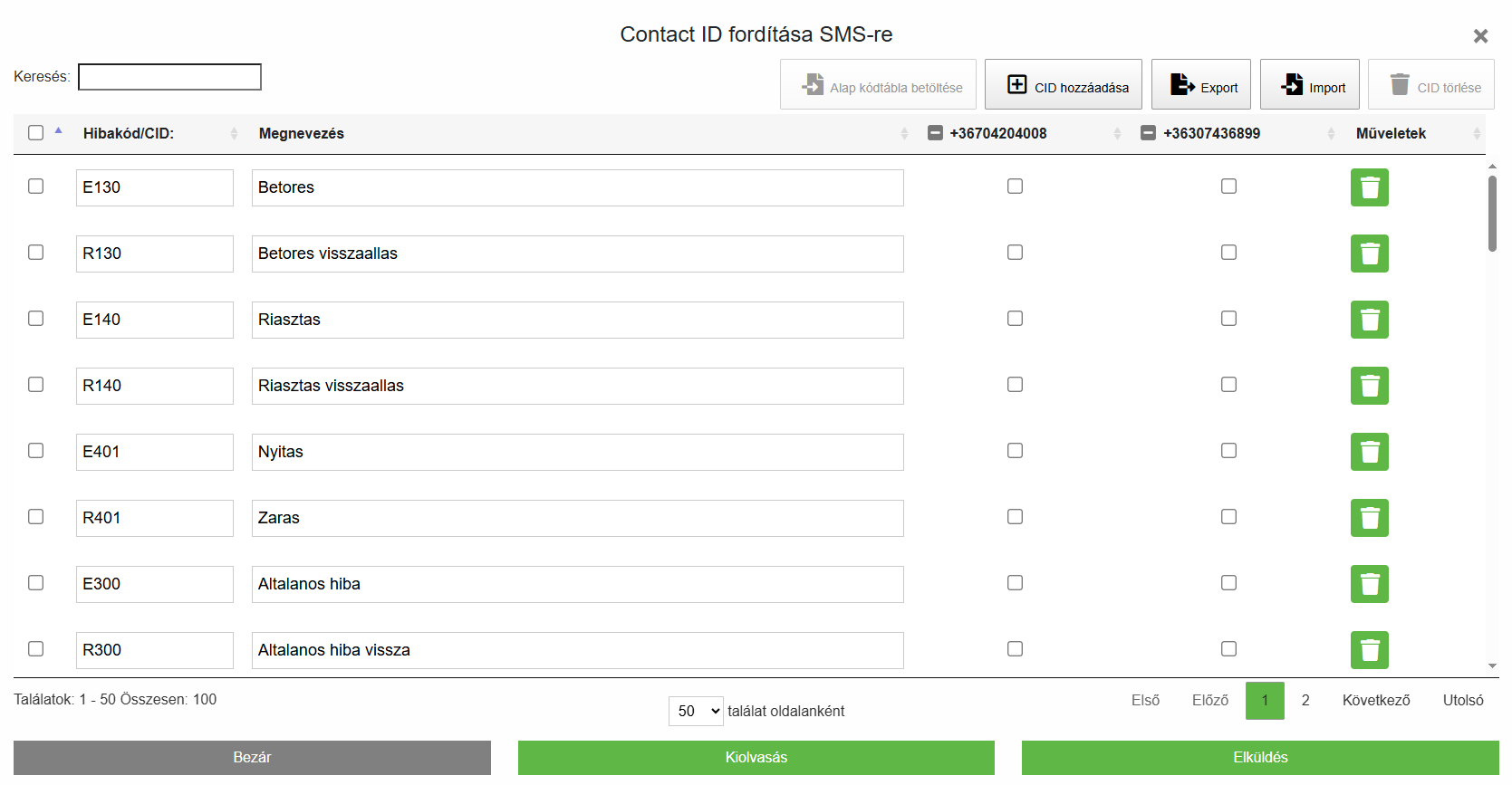Click the minus icon beside +36704204008 column
The width and height of the screenshot is (1512, 785).
[934, 132]
